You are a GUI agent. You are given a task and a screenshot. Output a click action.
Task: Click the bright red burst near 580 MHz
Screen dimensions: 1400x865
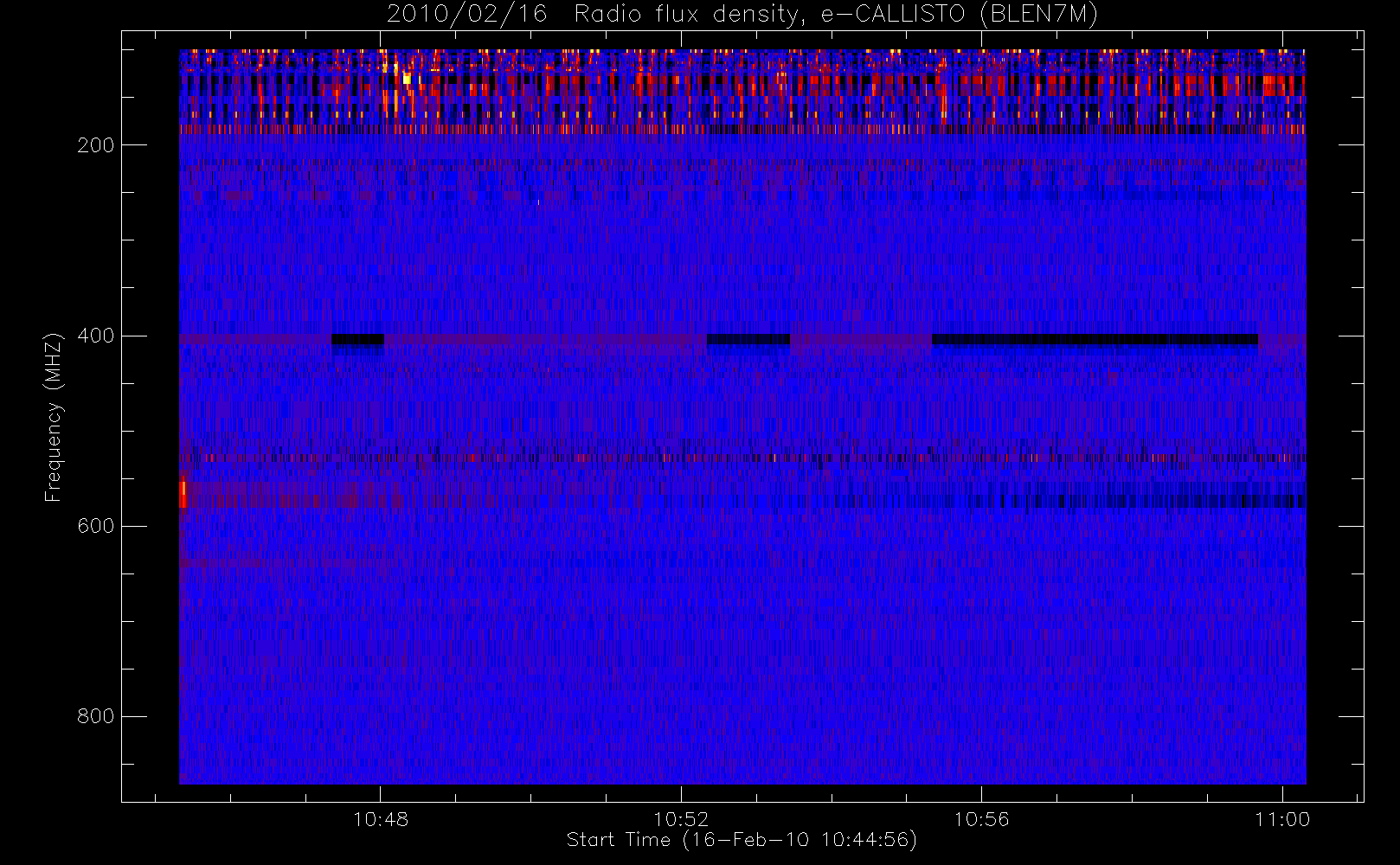tap(183, 496)
